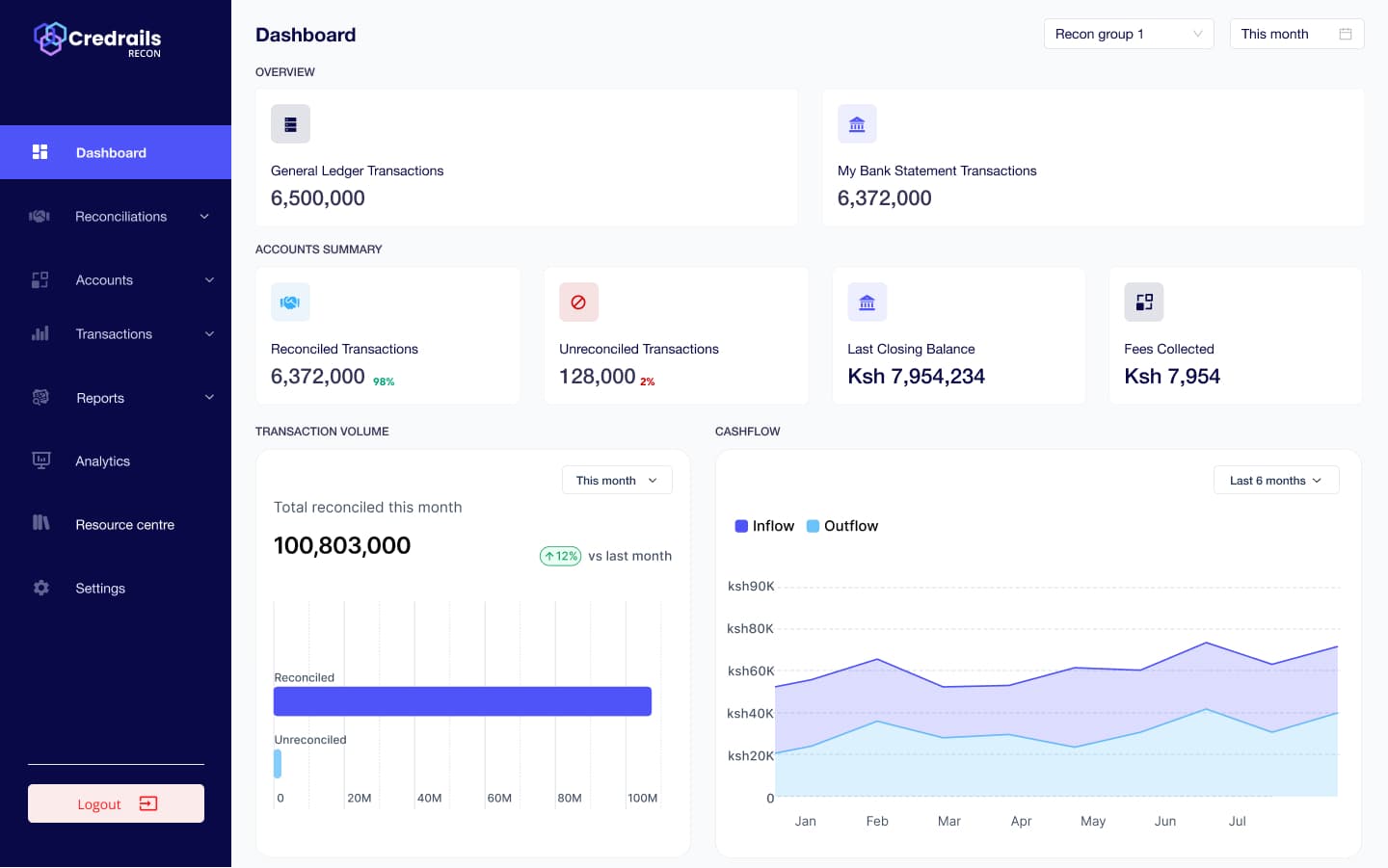Toggle the Inflow legend swatch
This screenshot has width=1388, height=868.
(x=741, y=526)
